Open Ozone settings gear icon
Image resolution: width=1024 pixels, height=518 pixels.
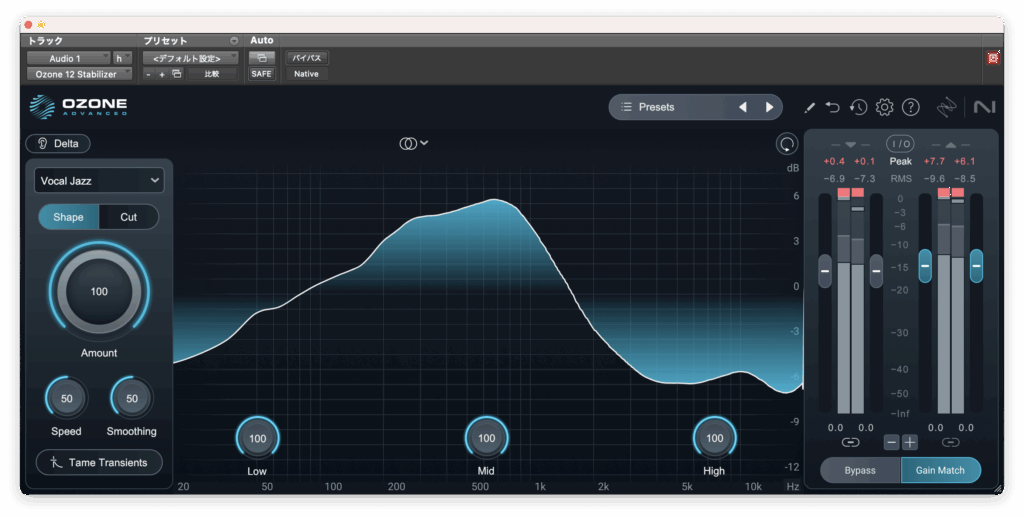(884, 107)
